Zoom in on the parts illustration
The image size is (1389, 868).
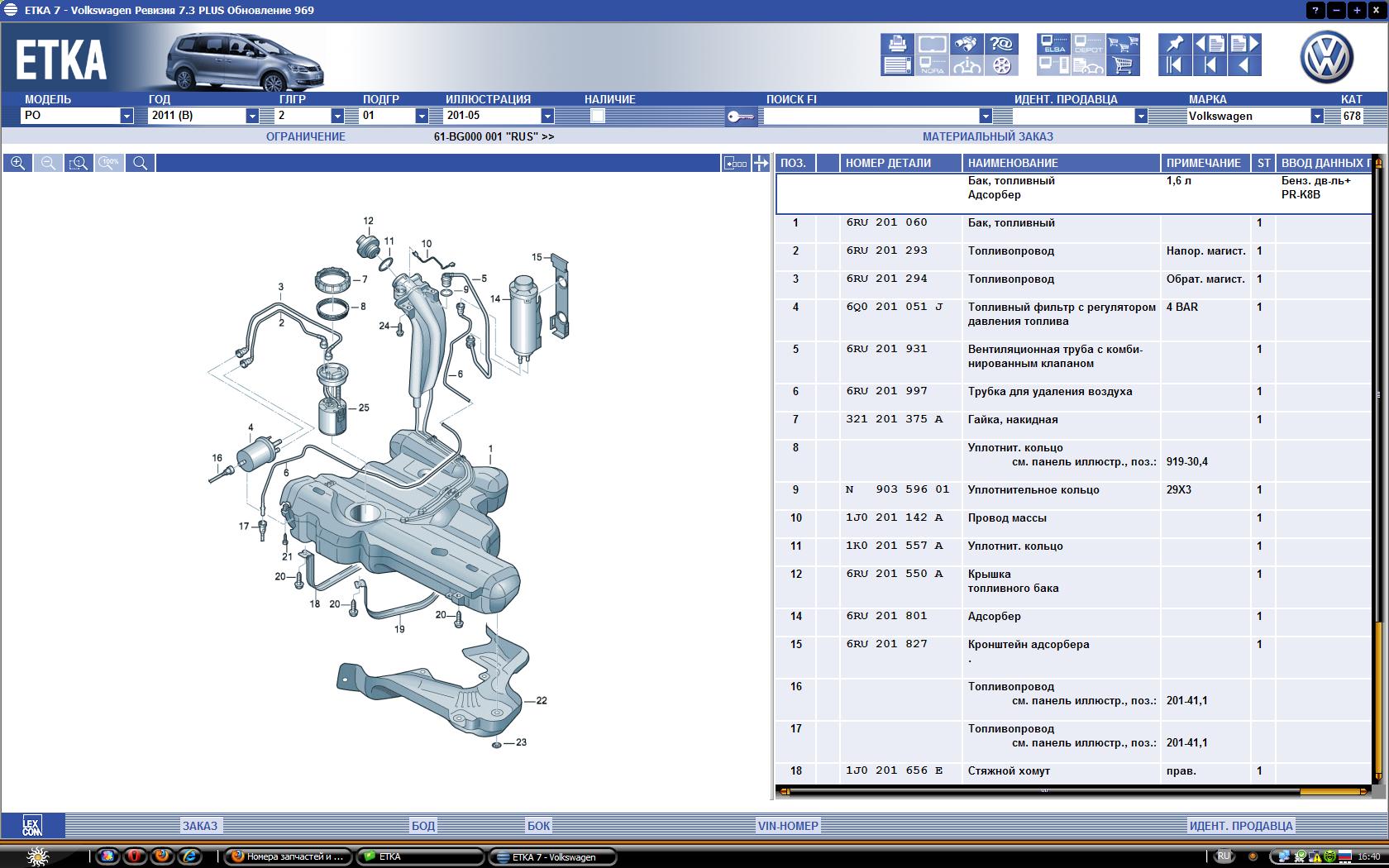click(x=17, y=163)
